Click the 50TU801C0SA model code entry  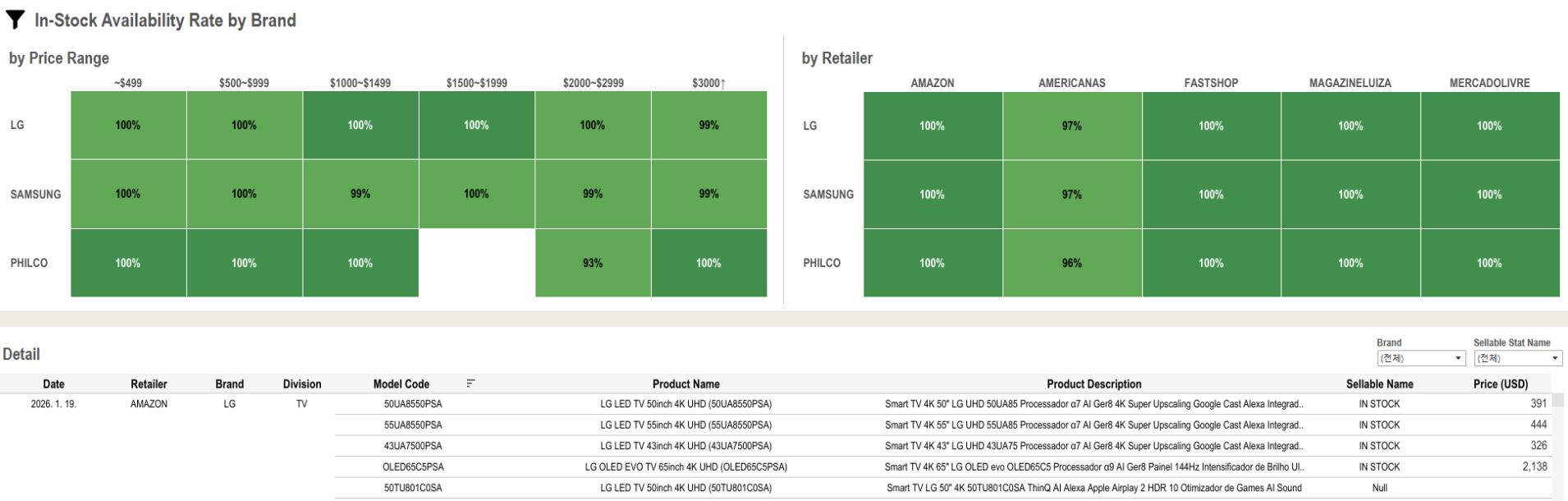[x=413, y=488]
